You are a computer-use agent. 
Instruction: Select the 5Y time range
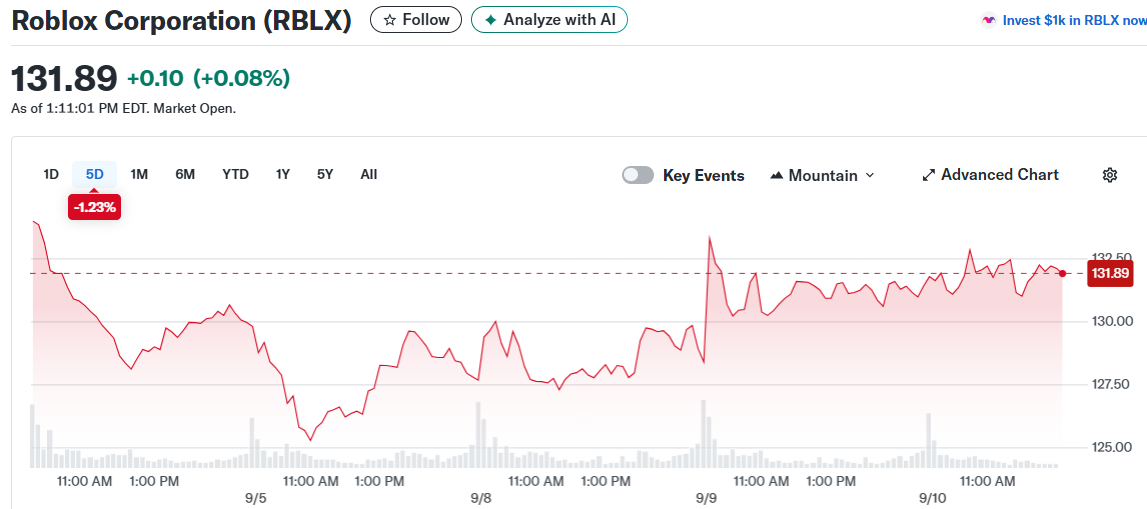point(325,174)
